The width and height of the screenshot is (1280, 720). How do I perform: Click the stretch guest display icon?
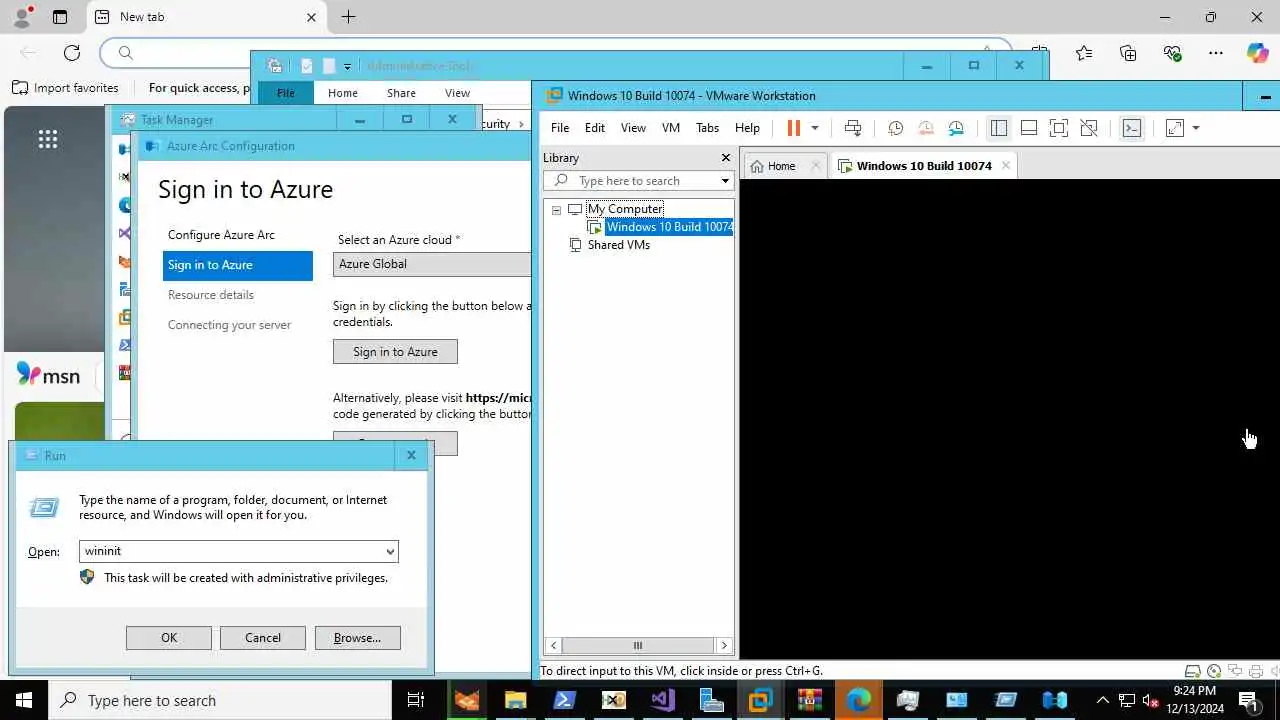[x=1175, y=128]
